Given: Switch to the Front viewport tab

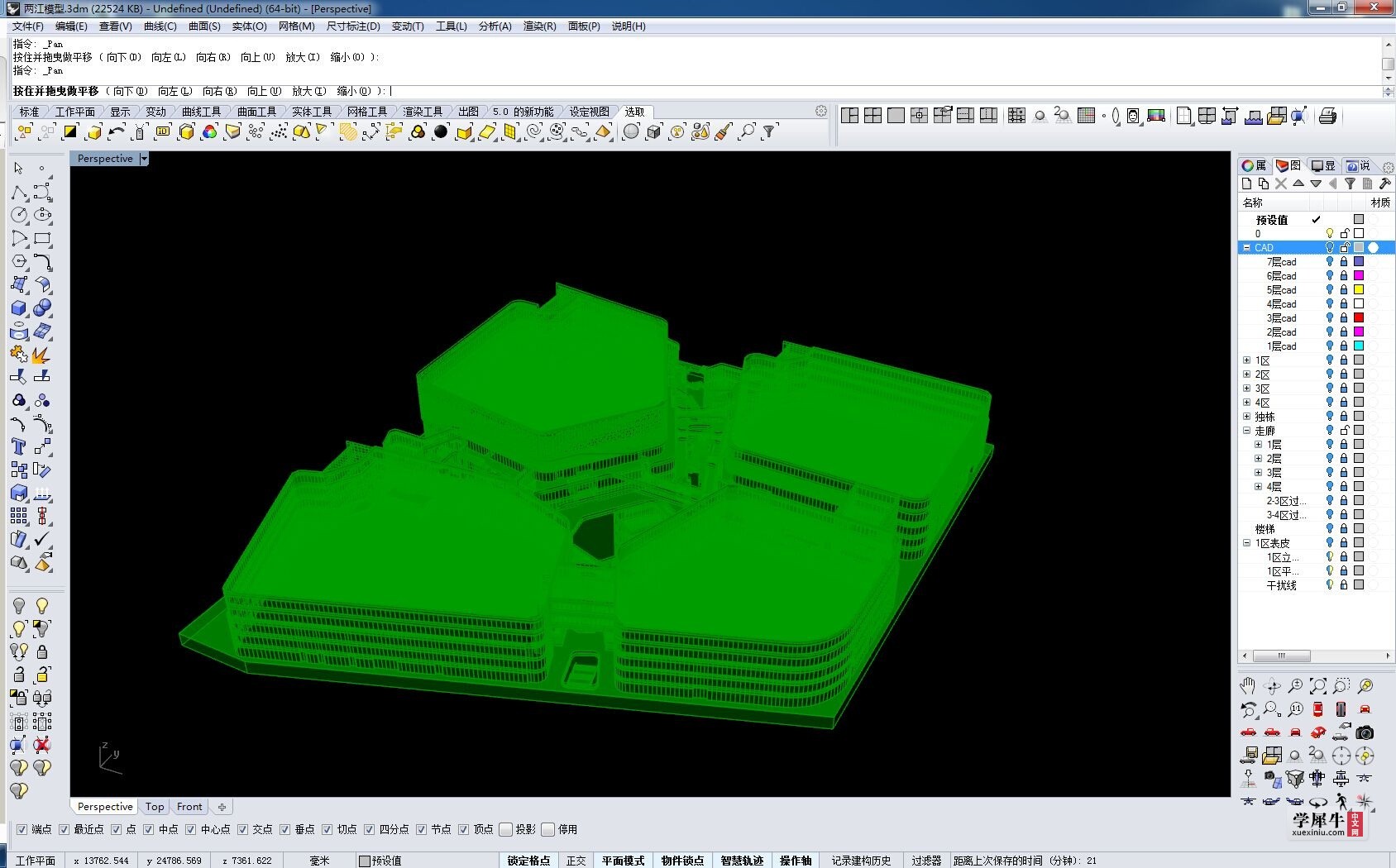Looking at the screenshot, I should tap(189, 807).
